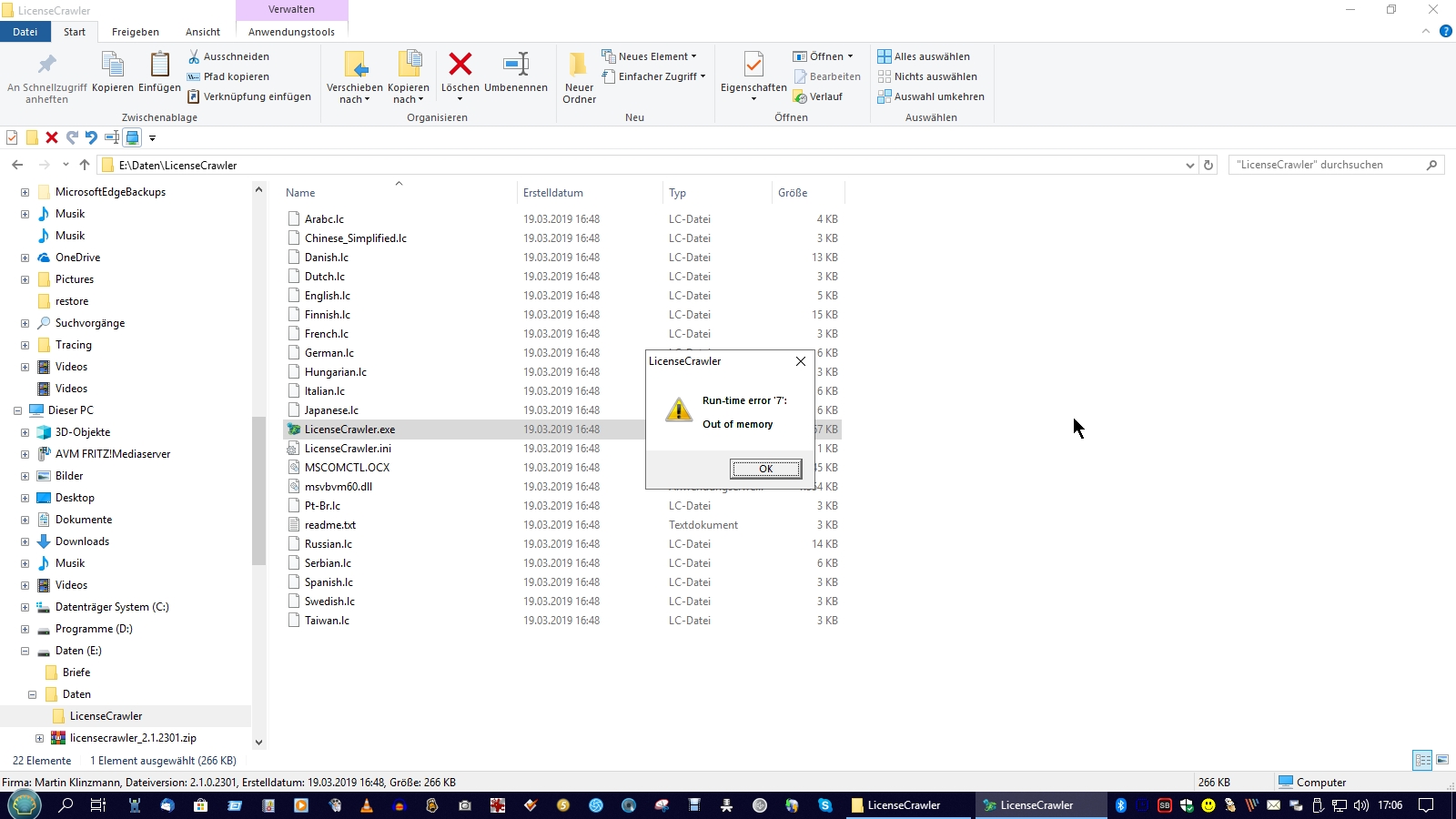The height and width of the screenshot is (819, 1456).
Task: Open the Öffnen dropdown arrow
Action: point(851,56)
